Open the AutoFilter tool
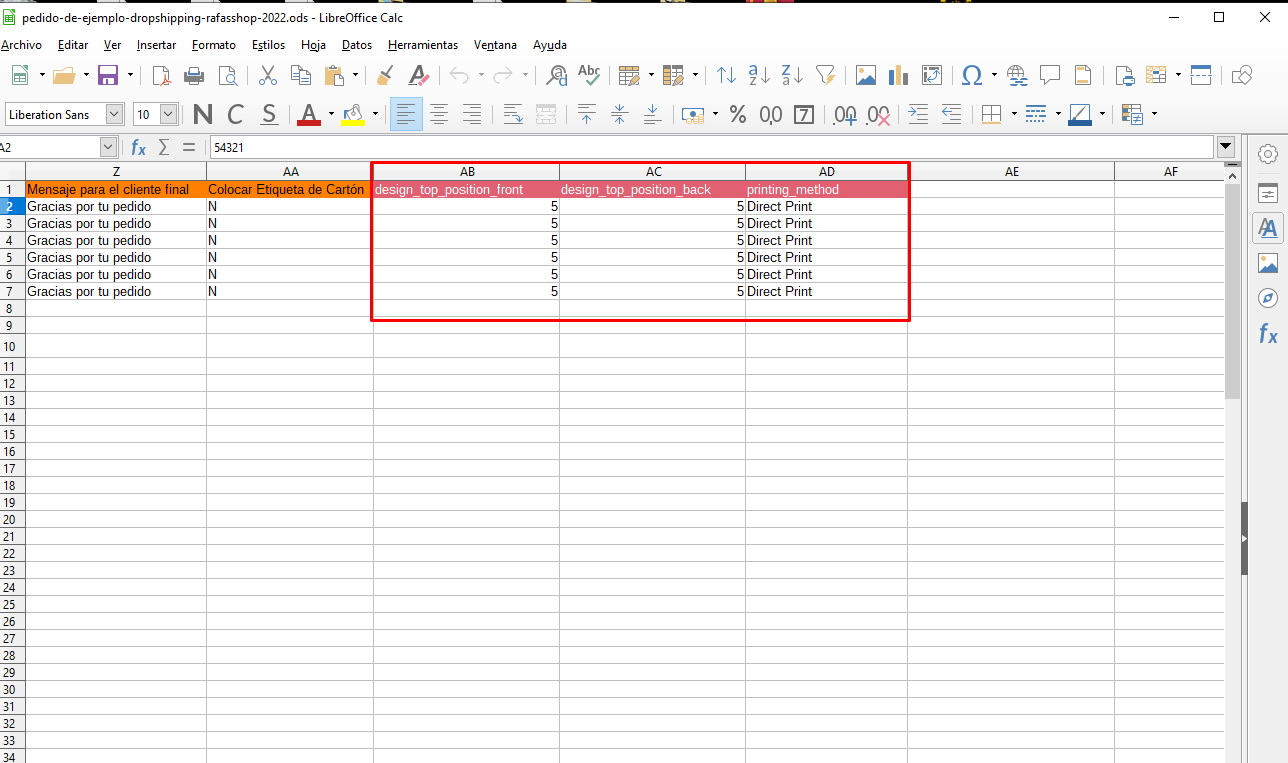The width and height of the screenshot is (1288, 763). click(x=825, y=75)
